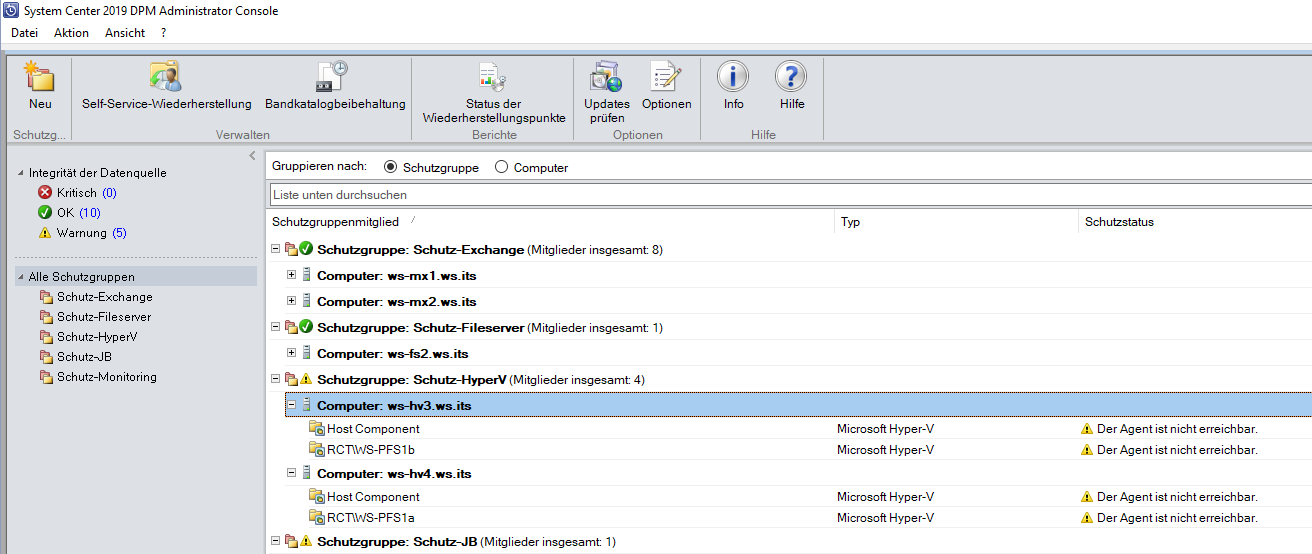
Task: Click the Info ribbon icon
Action: click(x=733, y=77)
